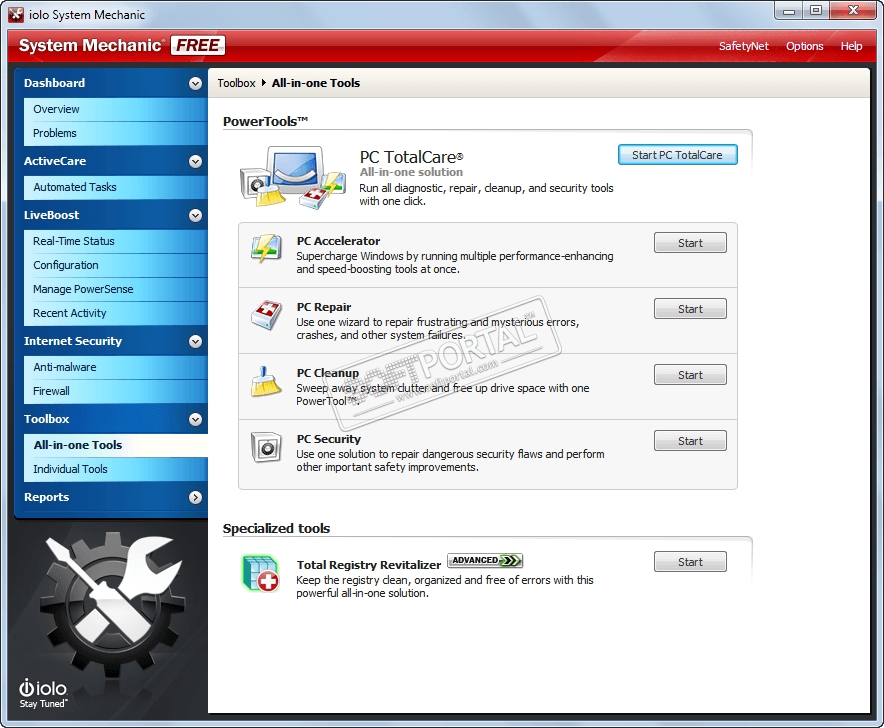
Task: Open the Problems page
Action: 116,134
